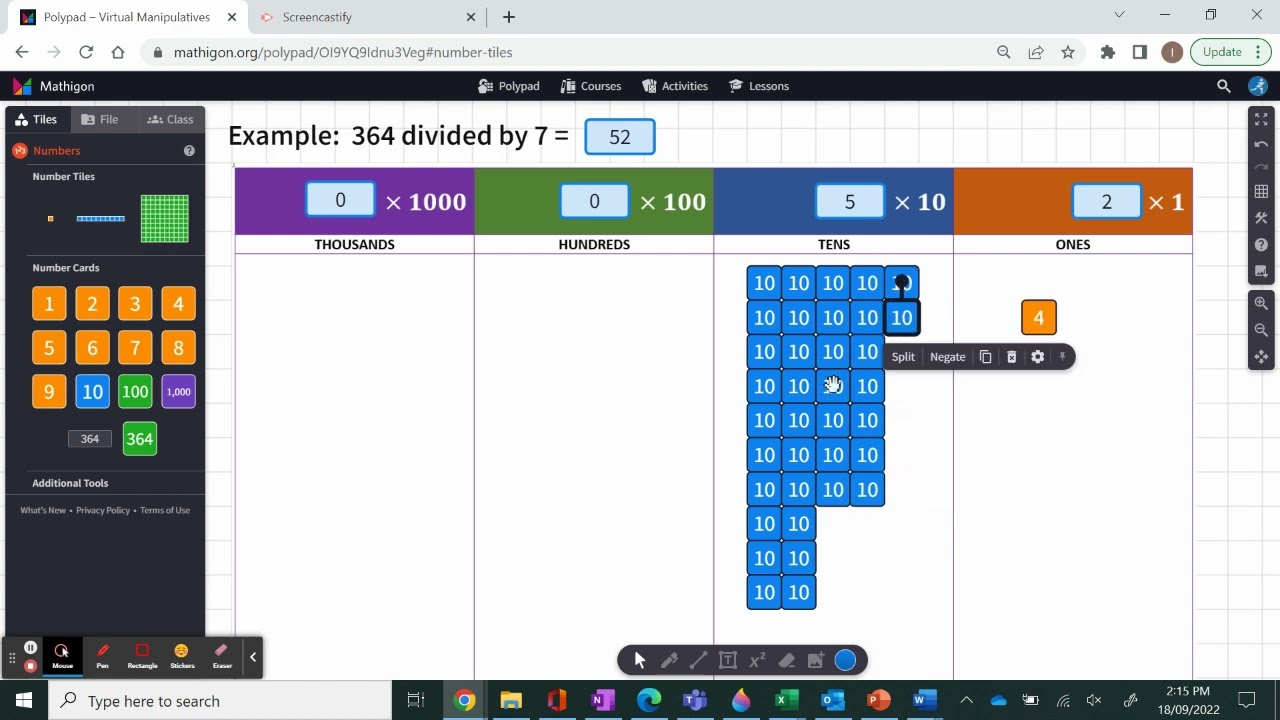The width and height of the screenshot is (1280, 720).
Task: Click Negate on the tile menu
Action: [948, 357]
